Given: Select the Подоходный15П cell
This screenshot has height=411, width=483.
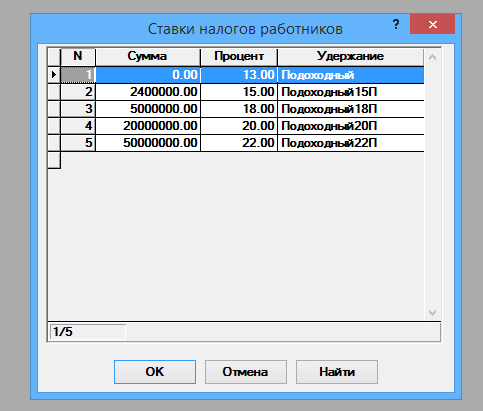Looking at the screenshot, I should click(351, 92).
